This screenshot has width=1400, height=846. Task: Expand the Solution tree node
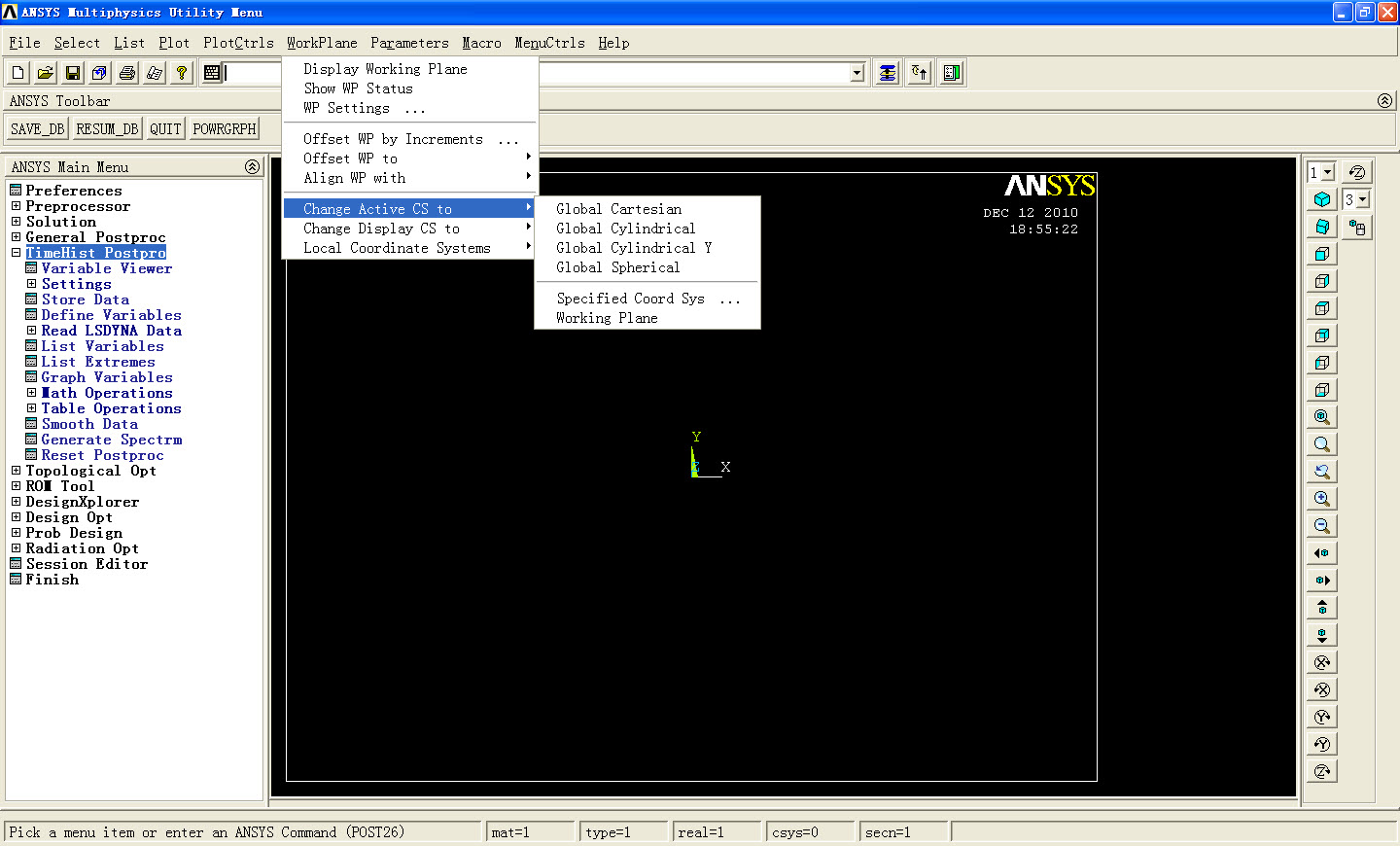16,222
